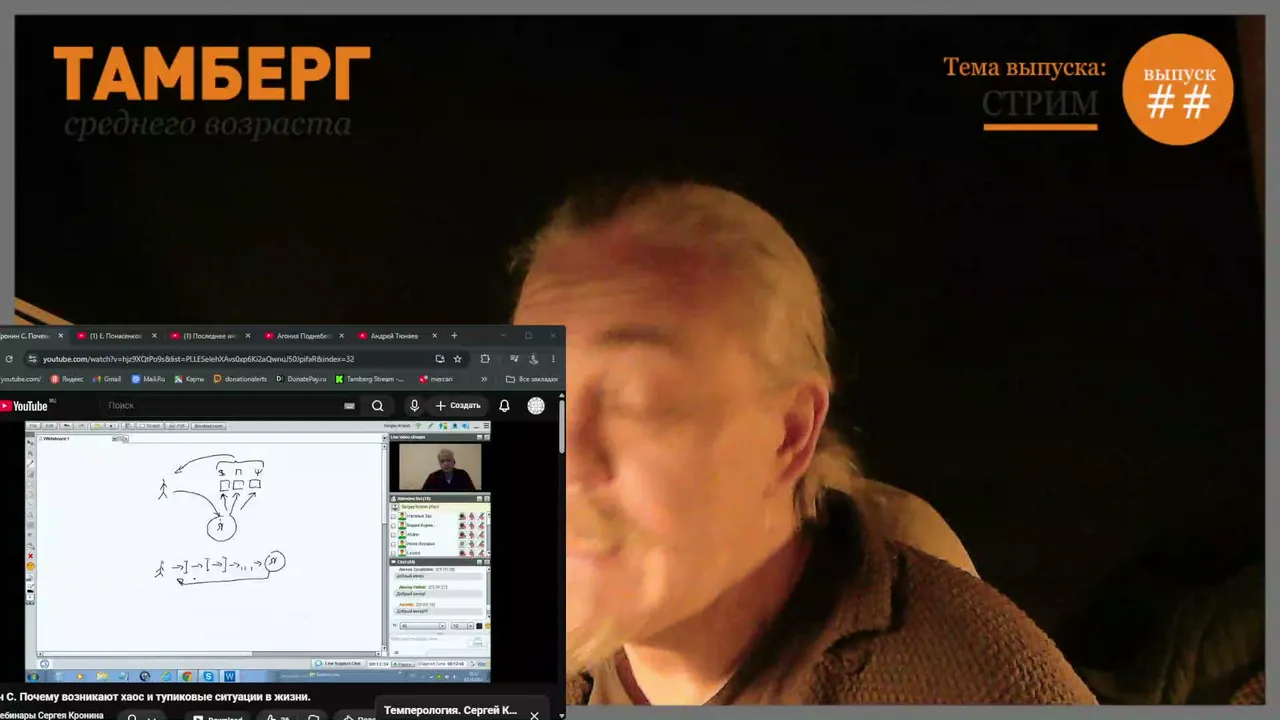This screenshot has height=720, width=1280.
Task: Close the "Агония Поднебес" tab
Action: tap(341, 336)
